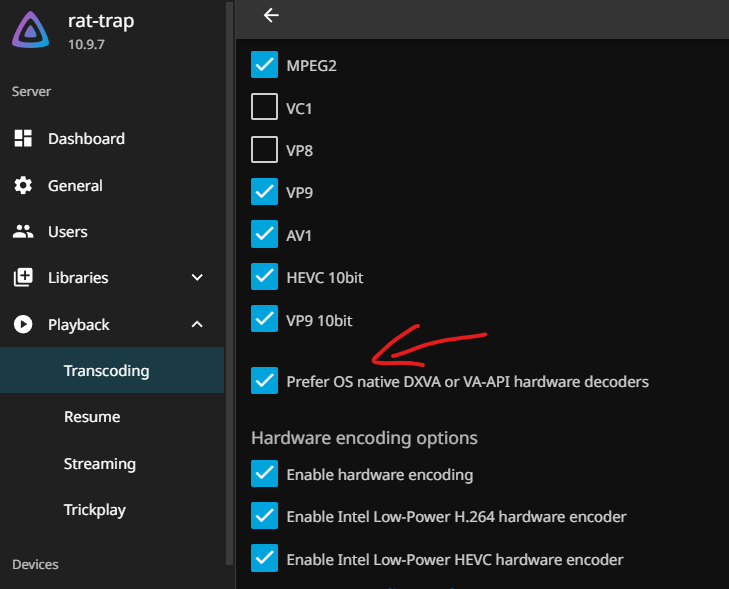Image resolution: width=729 pixels, height=589 pixels.
Task: Open the Streaming settings link
Action: (100, 463)
